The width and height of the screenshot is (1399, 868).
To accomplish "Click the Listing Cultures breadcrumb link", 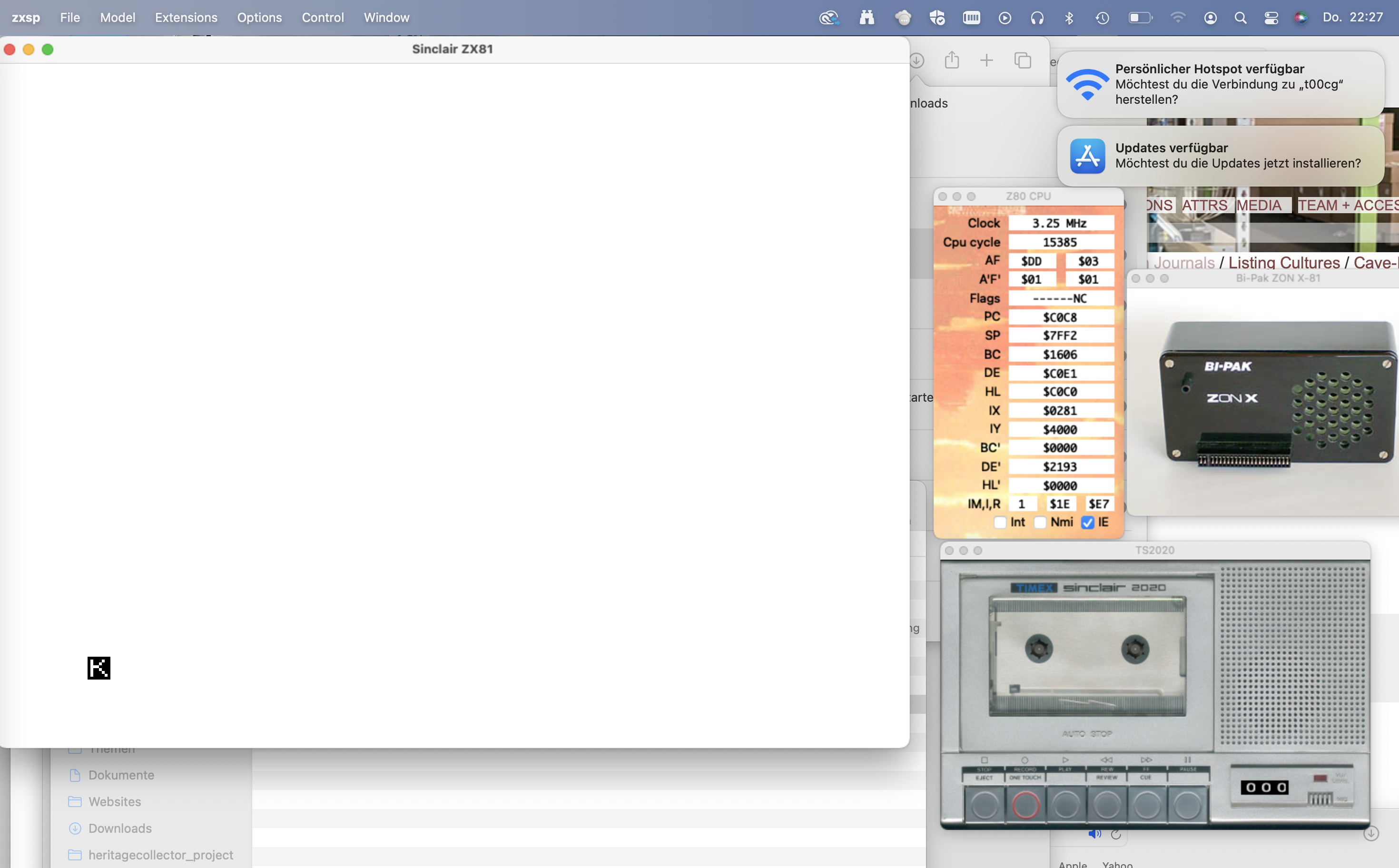I will 1284,262.
